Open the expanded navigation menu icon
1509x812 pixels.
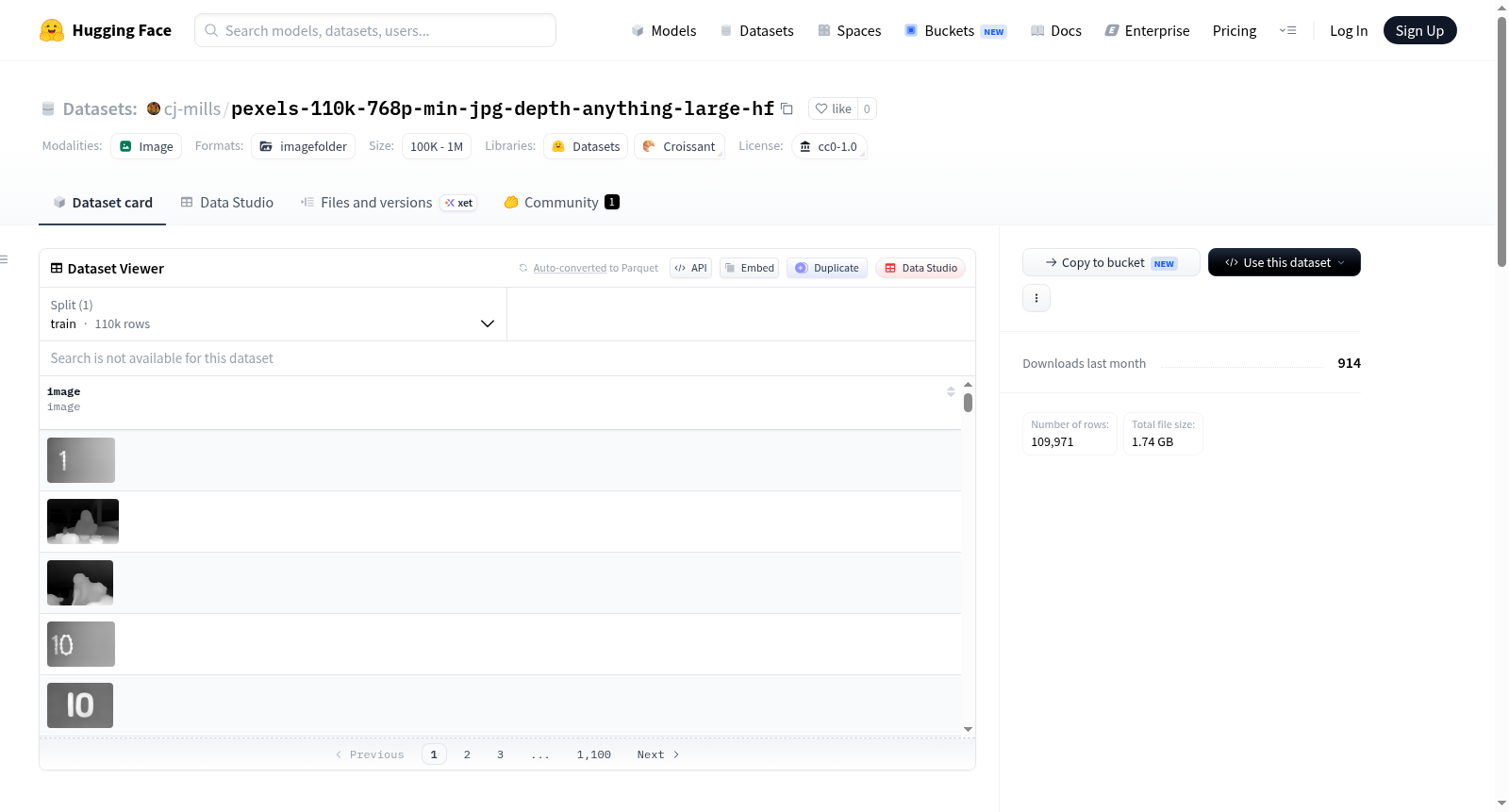pyautogui.click(x=1287, y=30)
